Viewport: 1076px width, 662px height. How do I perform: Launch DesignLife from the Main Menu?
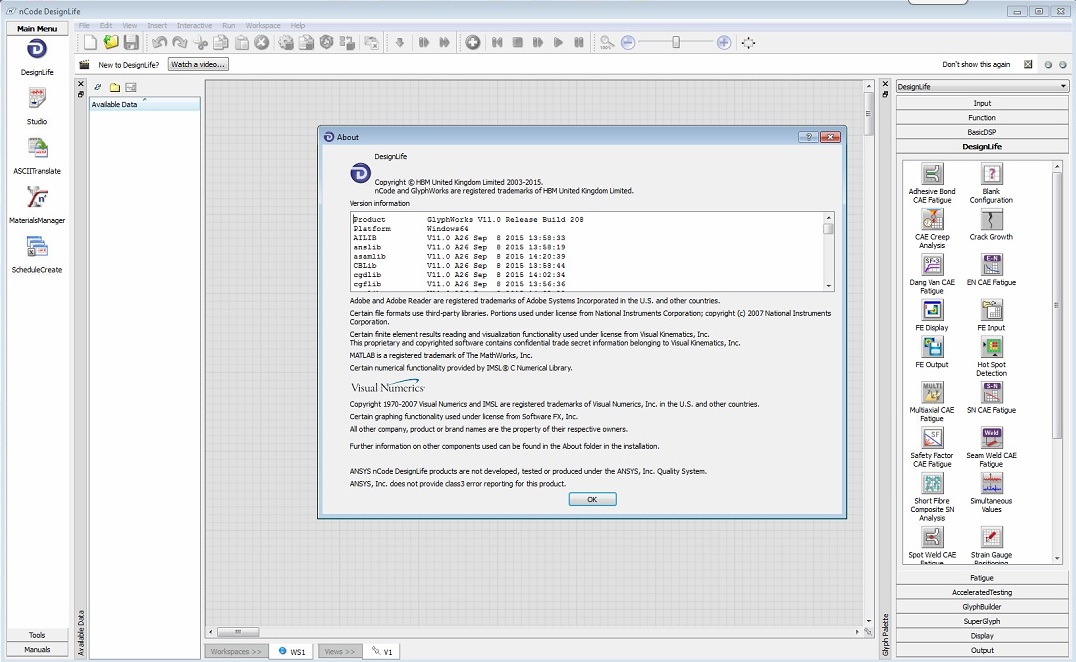[37, 57]
